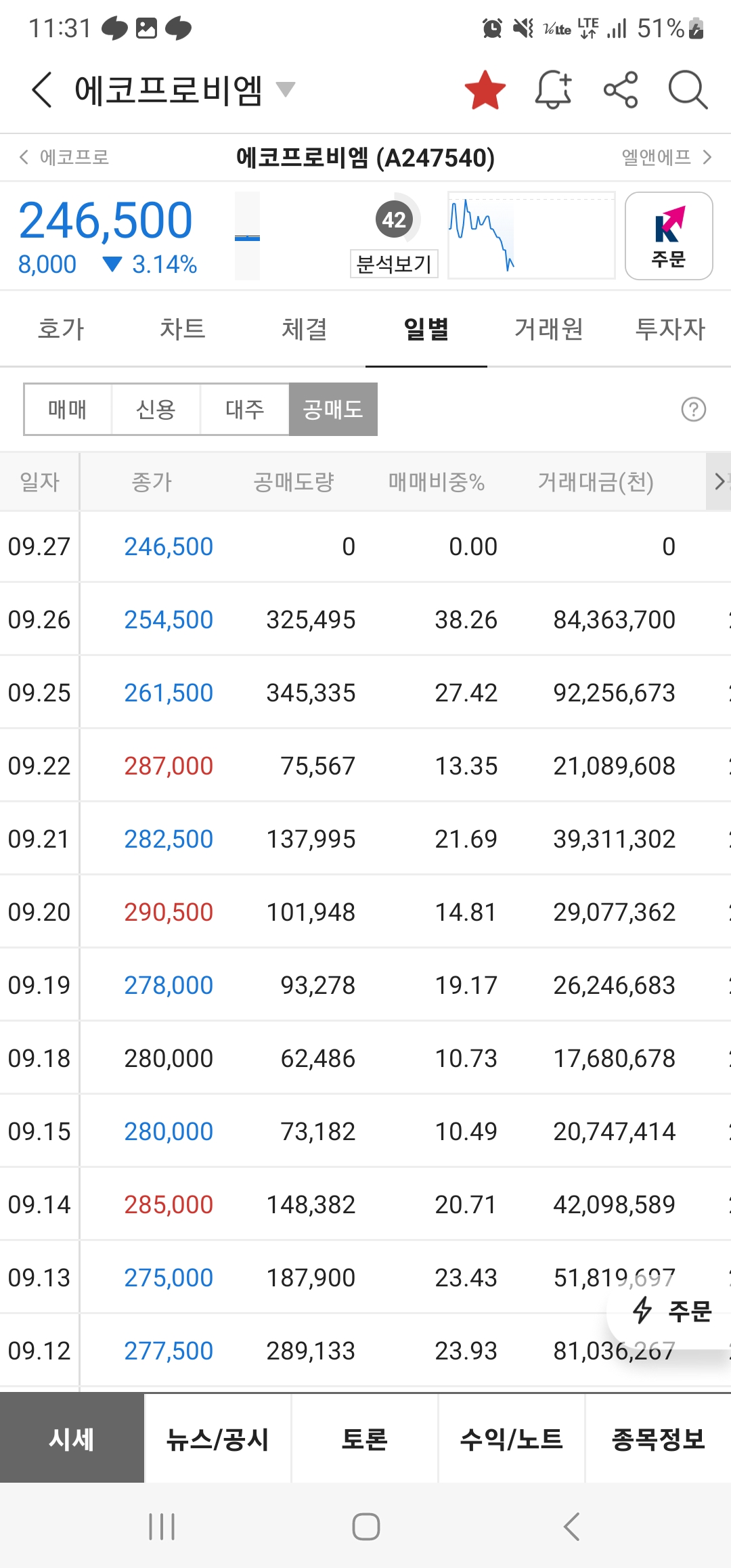Tap the mute vibrate icon in status bar
This screenshot has height=1568, width=731.
(523, 28)
